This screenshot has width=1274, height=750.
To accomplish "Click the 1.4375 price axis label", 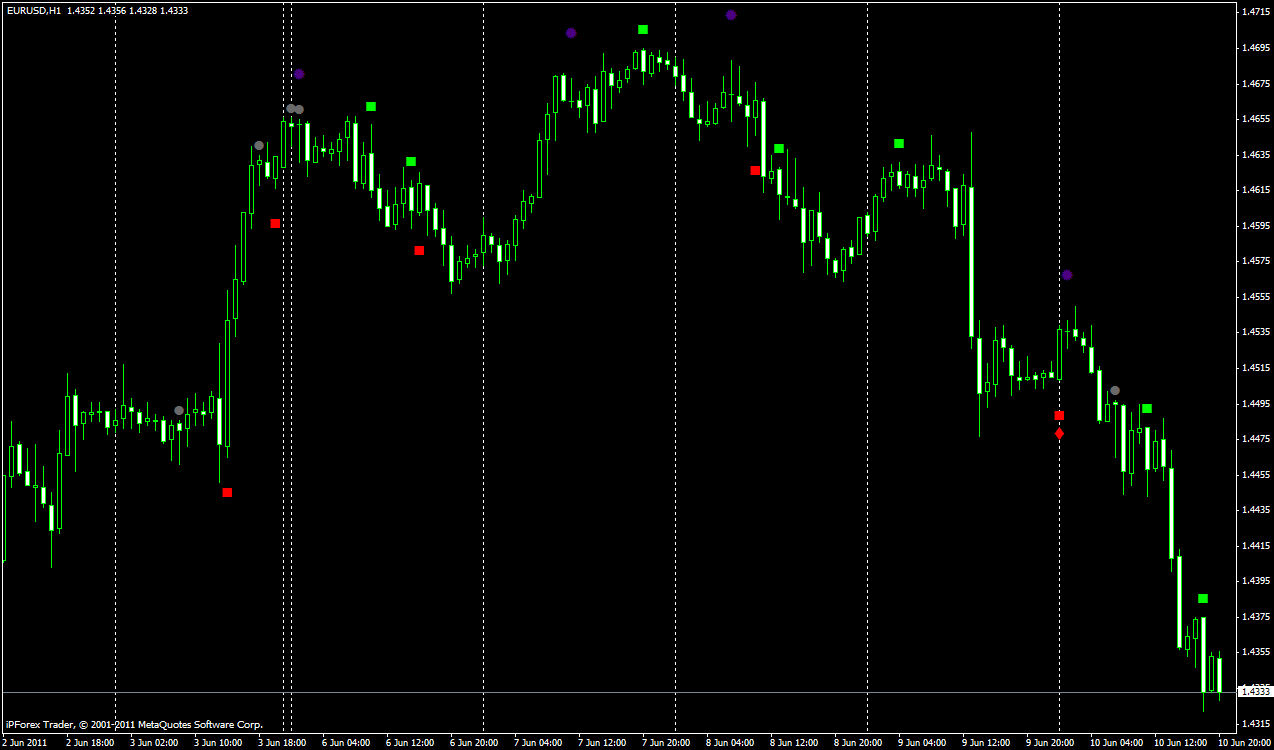I will [1255, 616].
